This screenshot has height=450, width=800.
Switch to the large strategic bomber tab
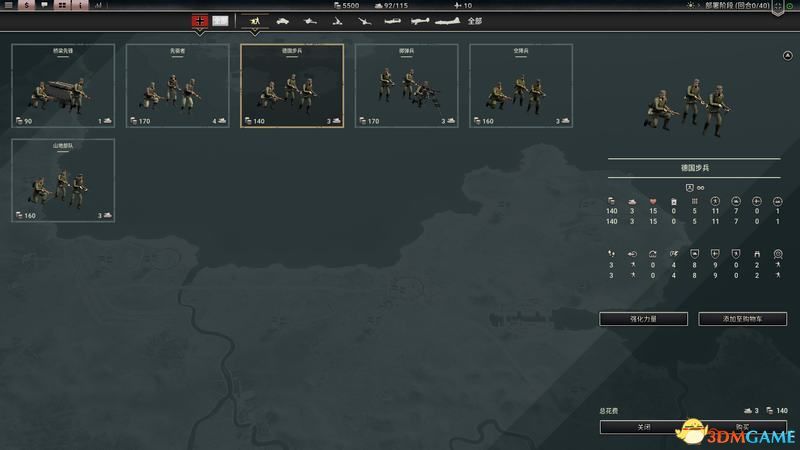pos(447,21)
